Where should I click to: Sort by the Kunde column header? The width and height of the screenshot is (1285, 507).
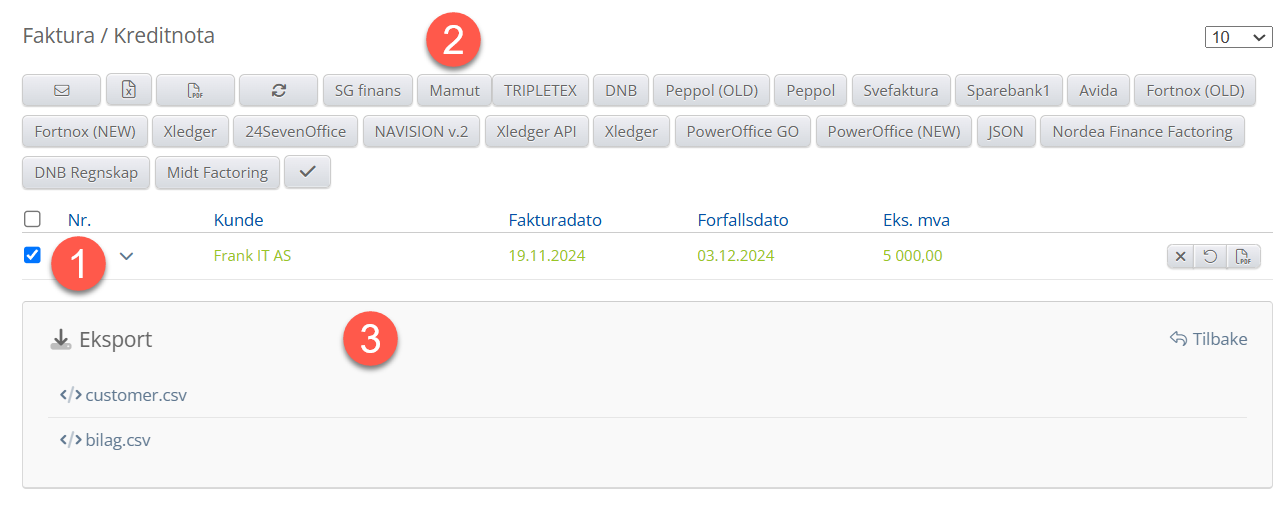[238, 220]
